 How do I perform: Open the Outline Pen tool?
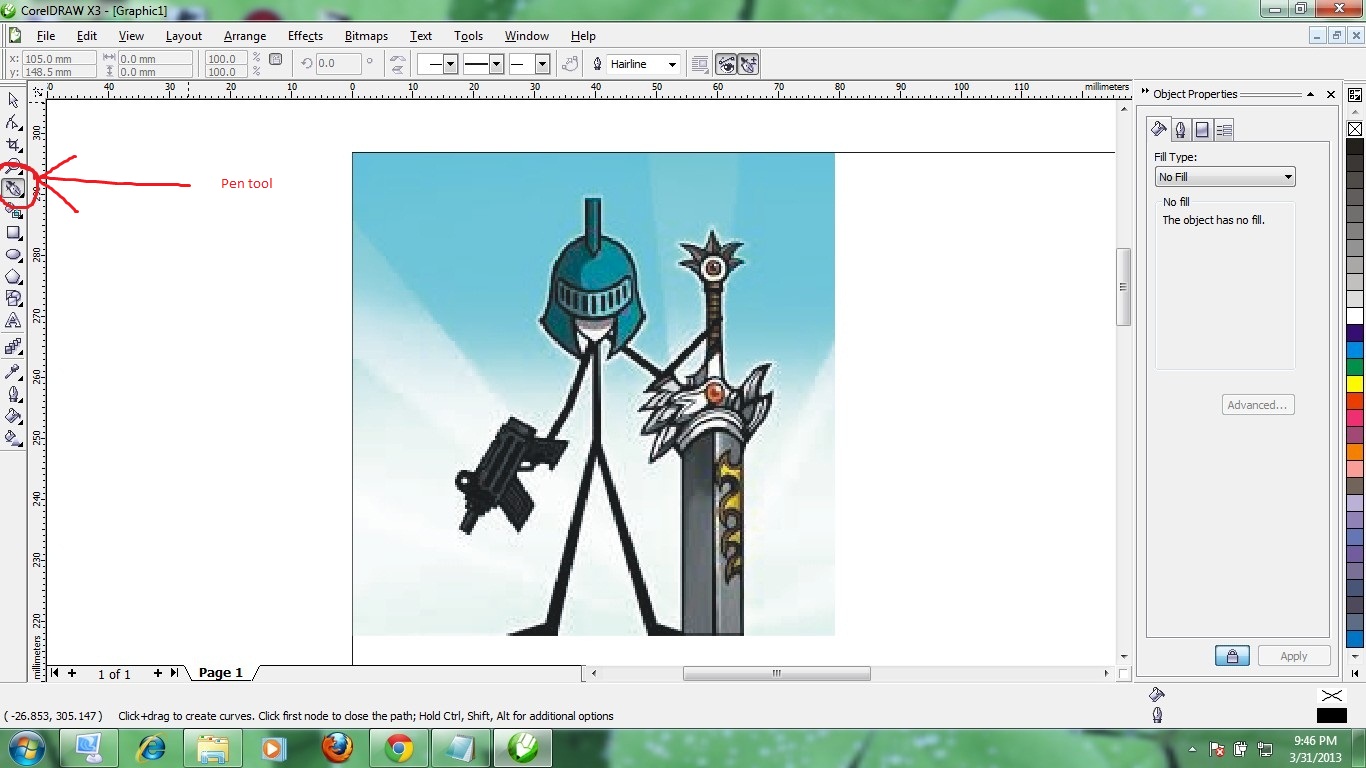point(13,394)
